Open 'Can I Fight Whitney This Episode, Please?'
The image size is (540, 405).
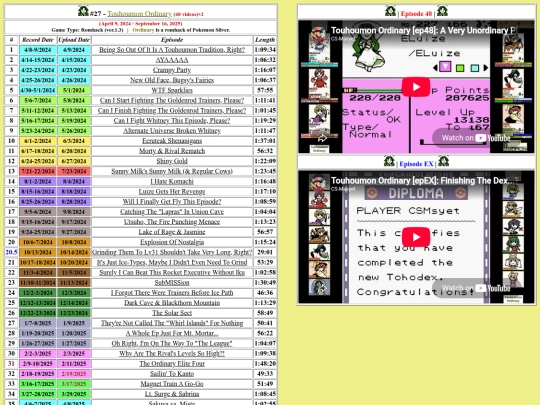pyautogui.click(x=172, y=121)
